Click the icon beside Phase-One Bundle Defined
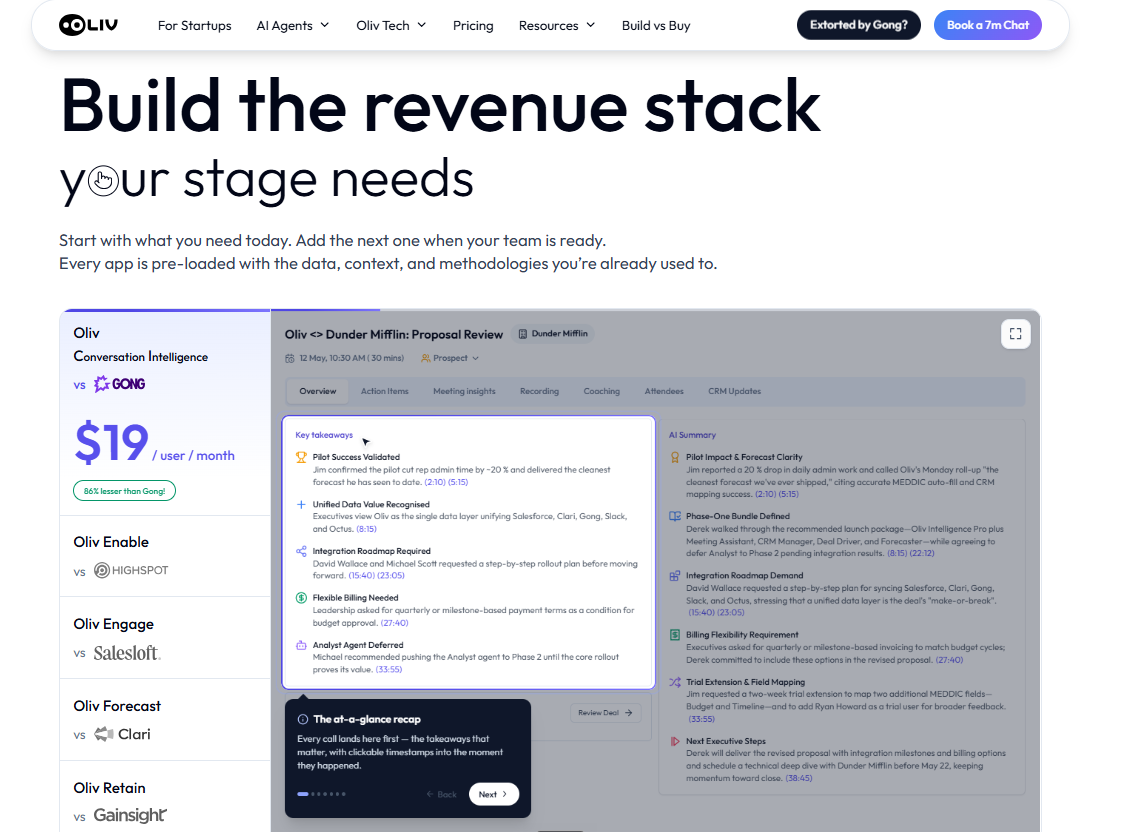Screen dimensions: 1143x832 point(675,516)
